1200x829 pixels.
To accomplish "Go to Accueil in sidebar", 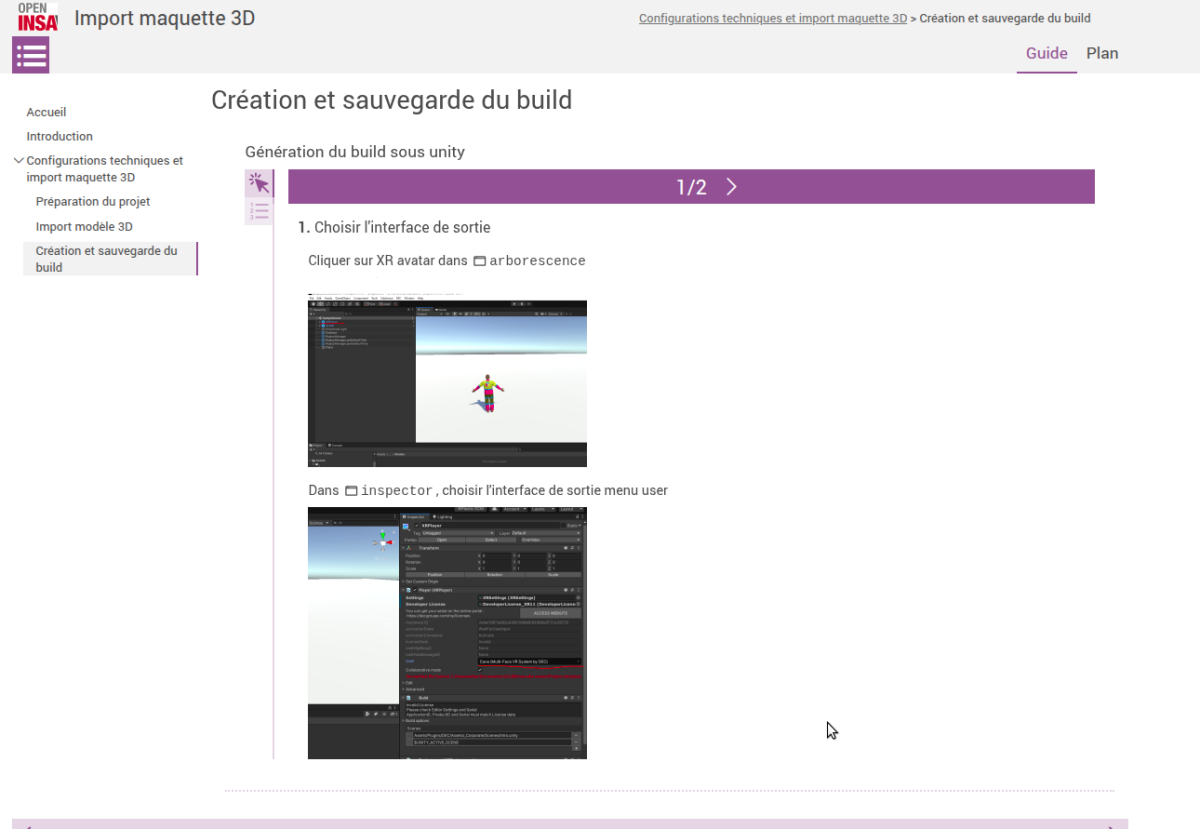I will tap(46, 112).
